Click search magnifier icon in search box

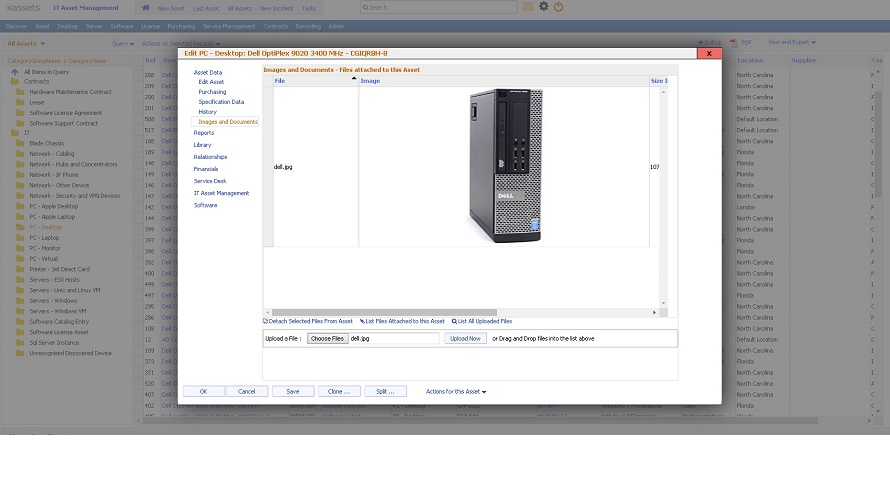367,7
